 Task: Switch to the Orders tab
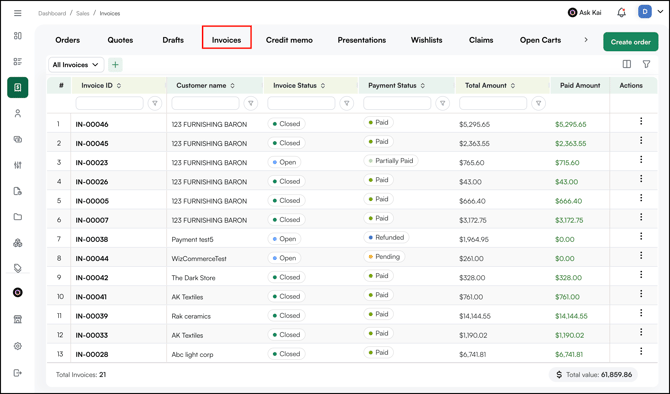point(68,40)
